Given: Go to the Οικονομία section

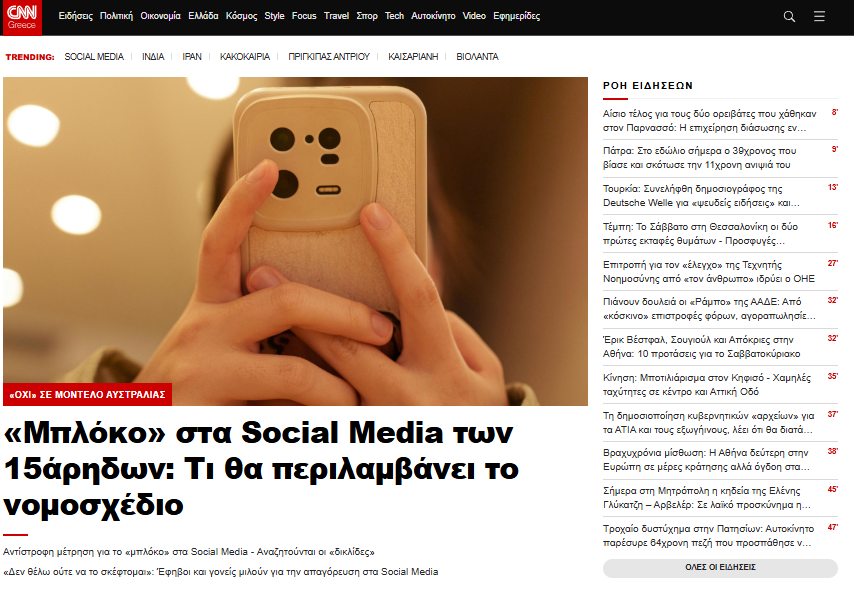Looking at the screenshot, I should [160, 16].
